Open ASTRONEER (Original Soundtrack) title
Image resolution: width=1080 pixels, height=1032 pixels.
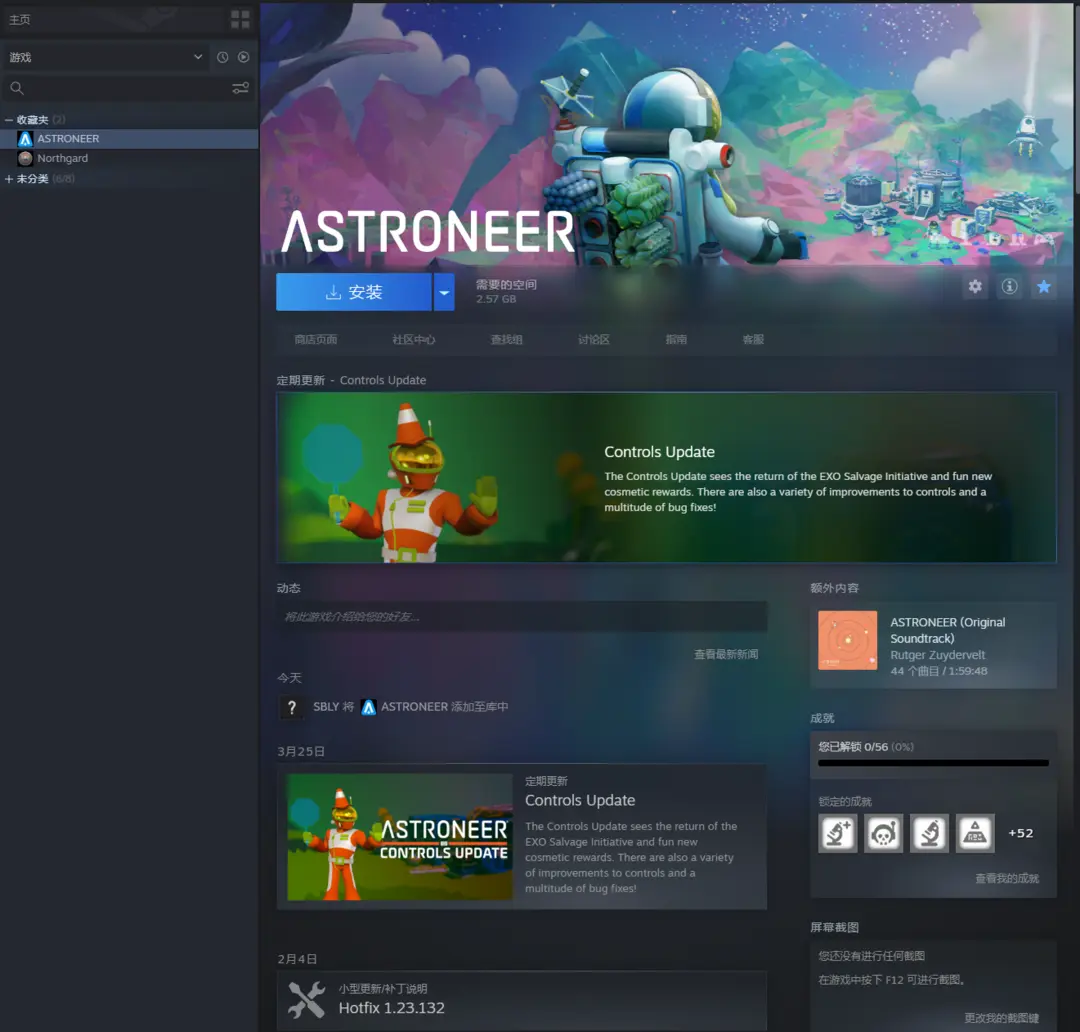point(948,630)
